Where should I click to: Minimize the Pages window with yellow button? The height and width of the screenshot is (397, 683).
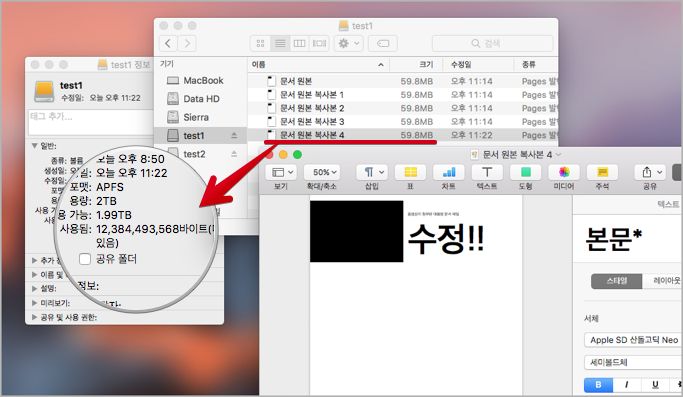[x=283, y=155]
